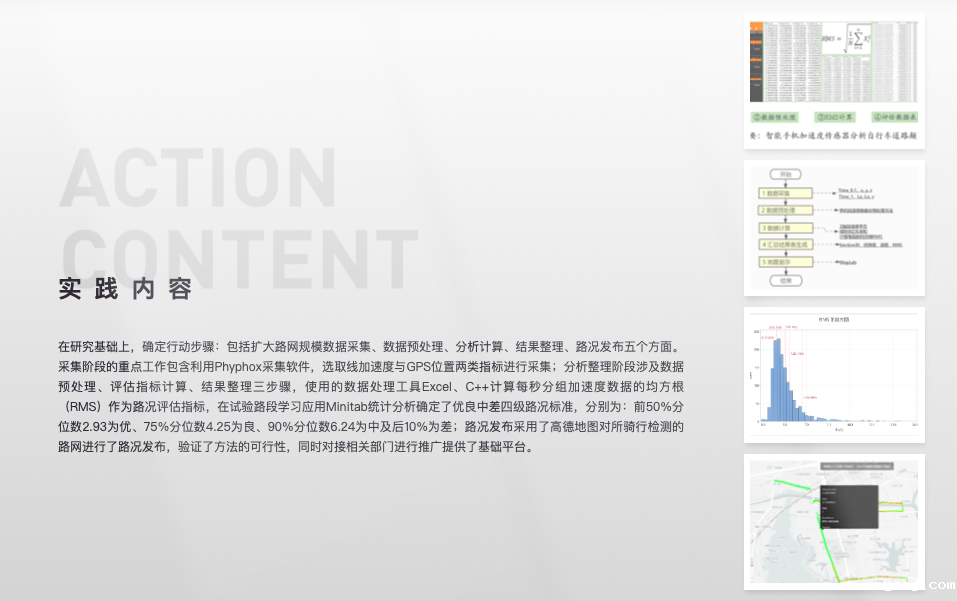The image size is (957, 601).
Task: Click the green ③评估数据表 label
Action: click(893, 117)
